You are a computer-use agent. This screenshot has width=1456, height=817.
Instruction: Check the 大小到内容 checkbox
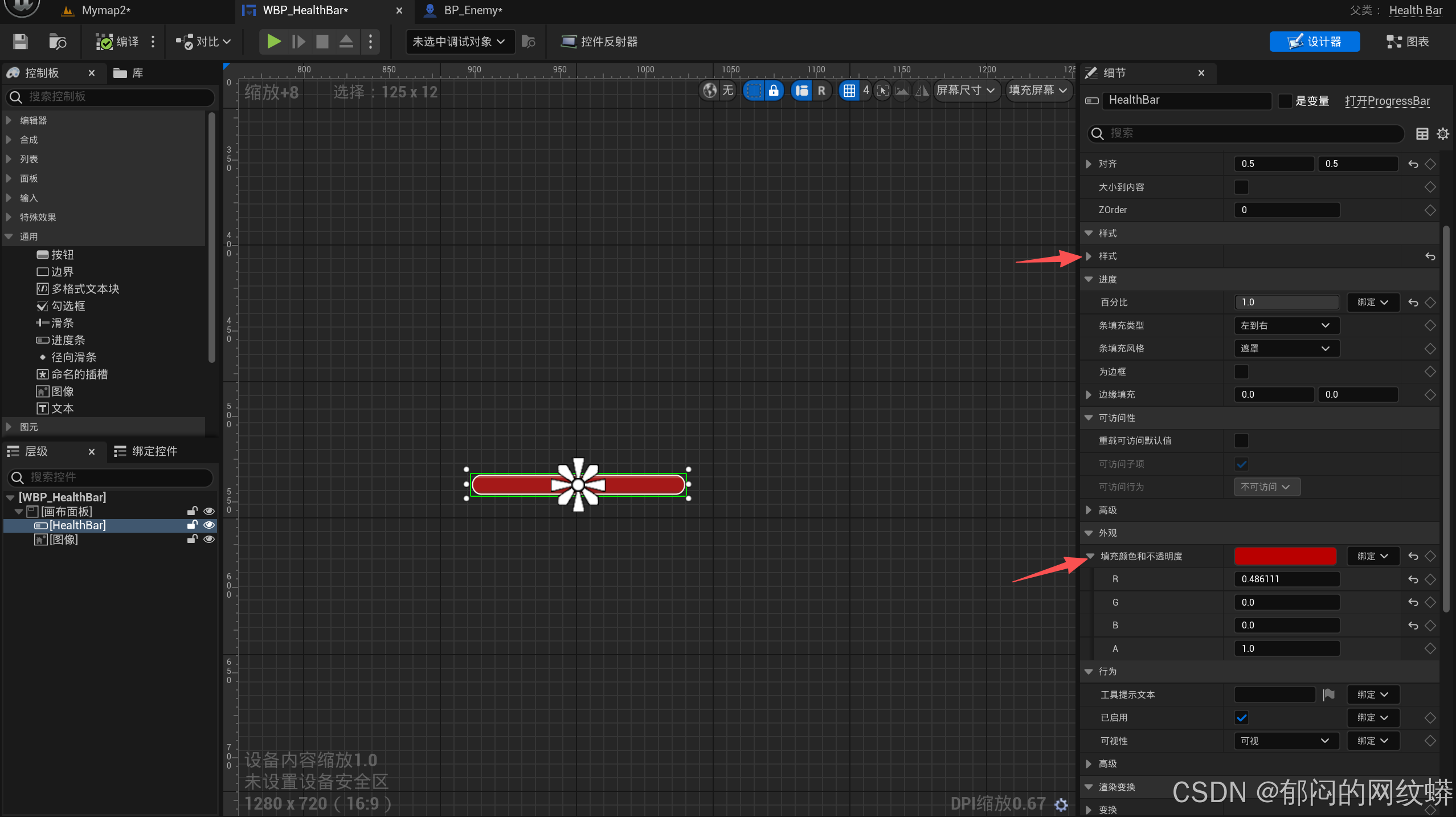tap(1242, 187)
